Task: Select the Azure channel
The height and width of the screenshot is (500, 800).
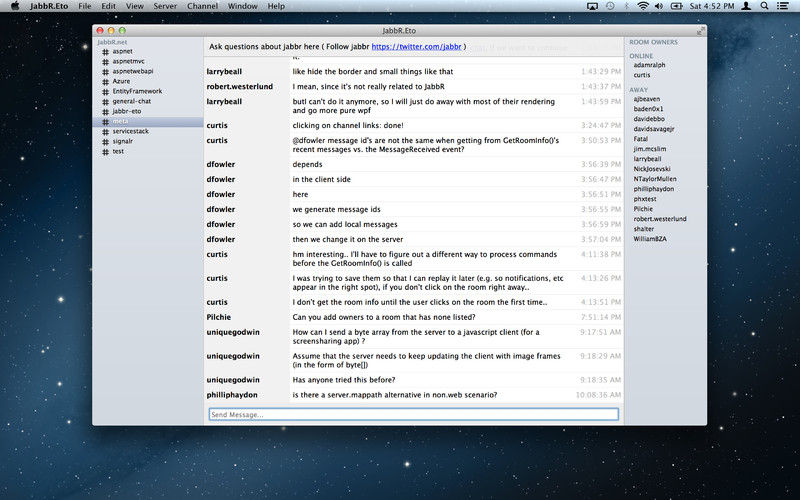Action: point(121,82)
